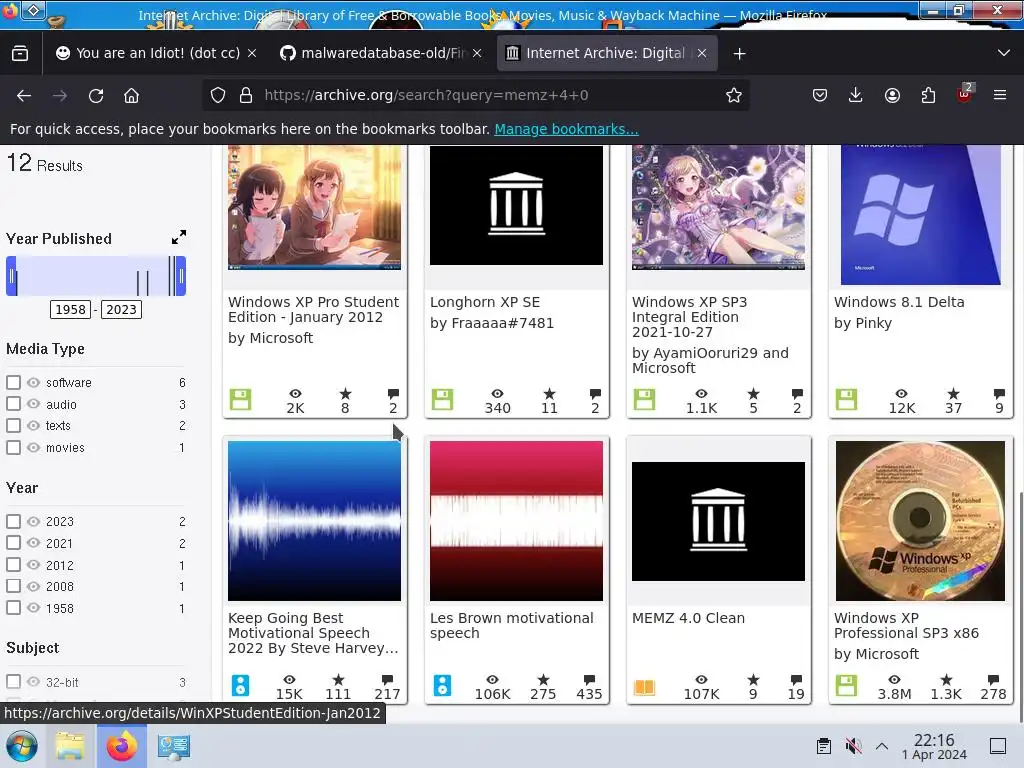
Task: Expand the Year Published histogram
Action: 179,237
